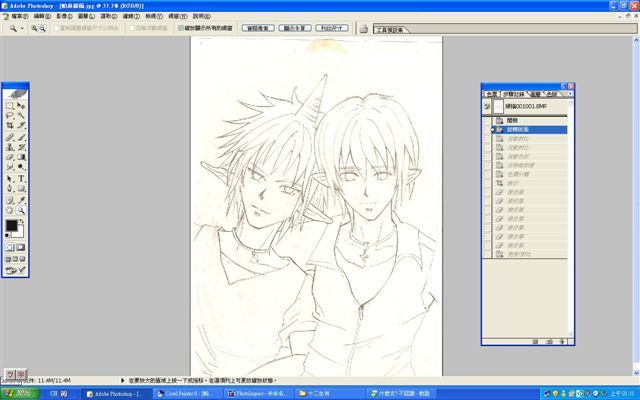Create new snapshot from History panel bottom

(549, 342)
